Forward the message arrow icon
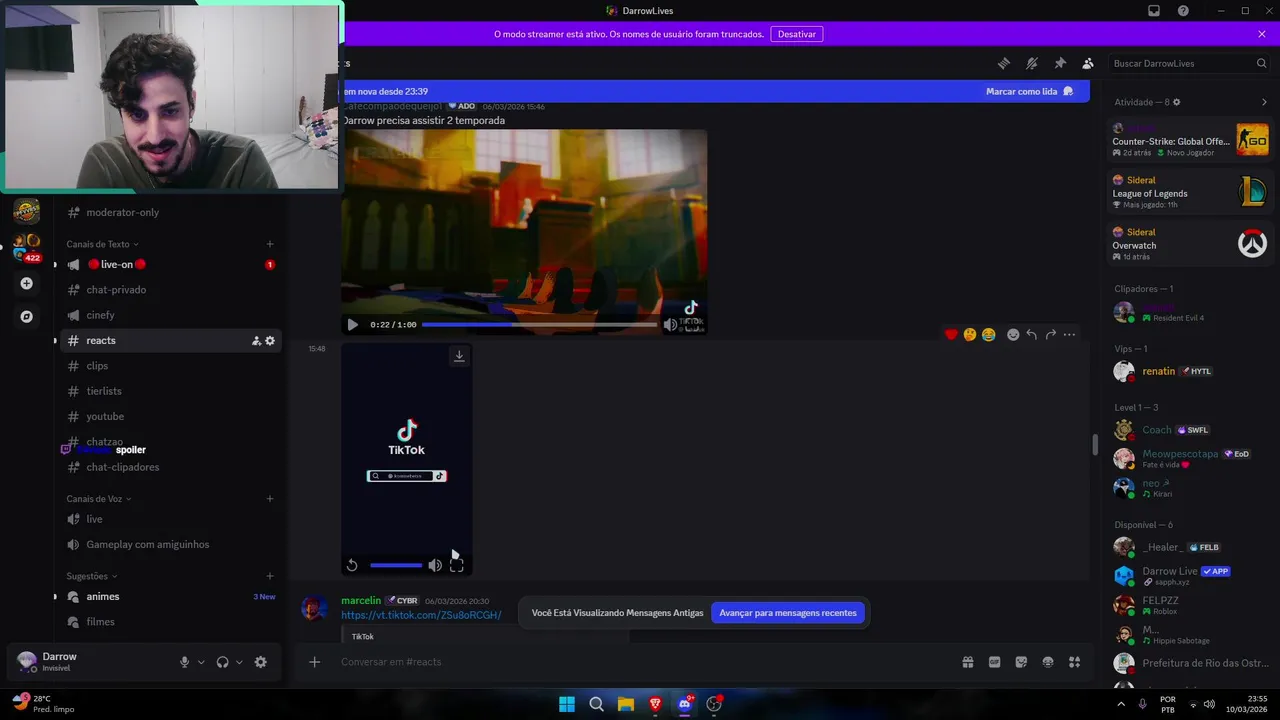1280x720 pixels. click(x=1050, y=335)
